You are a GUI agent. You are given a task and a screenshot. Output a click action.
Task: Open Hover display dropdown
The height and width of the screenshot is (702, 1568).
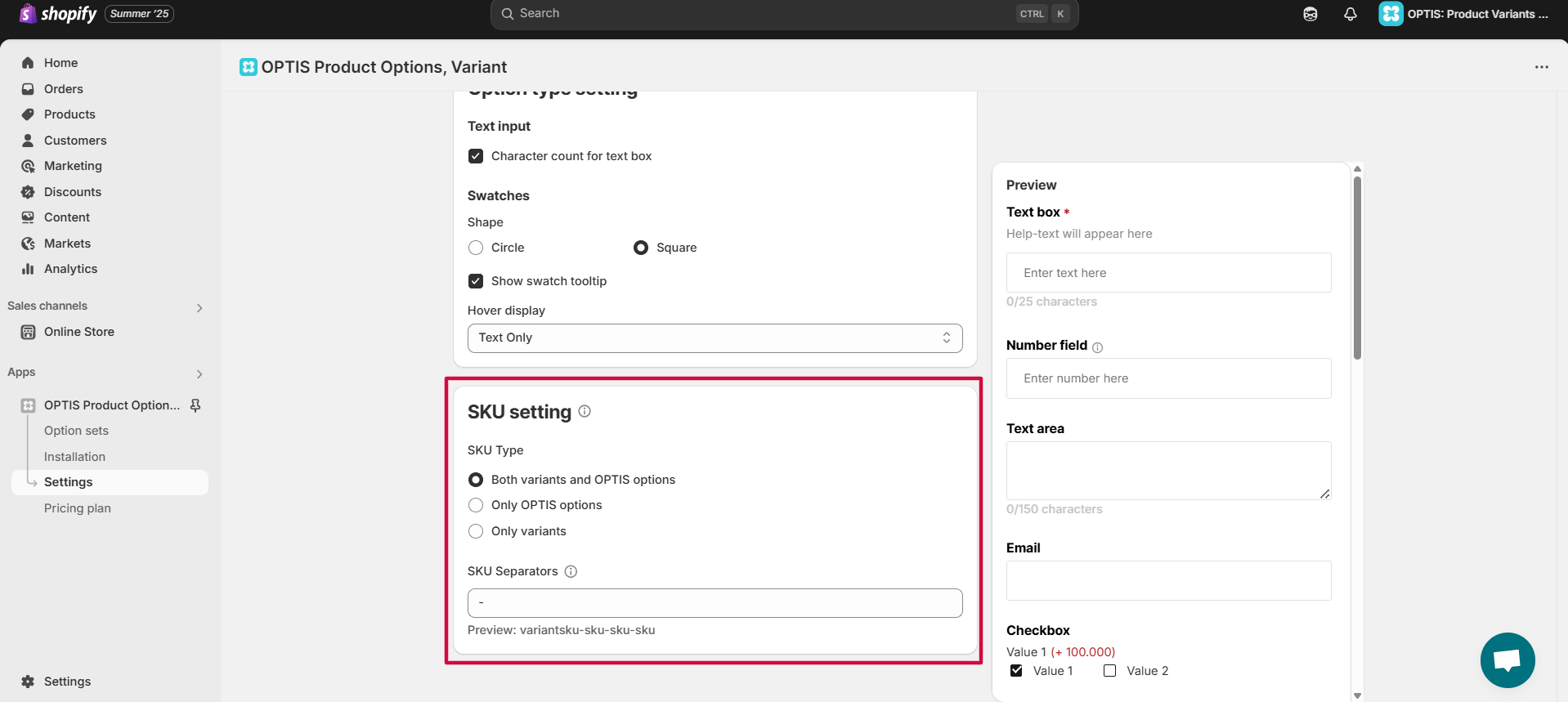point(715,338)
